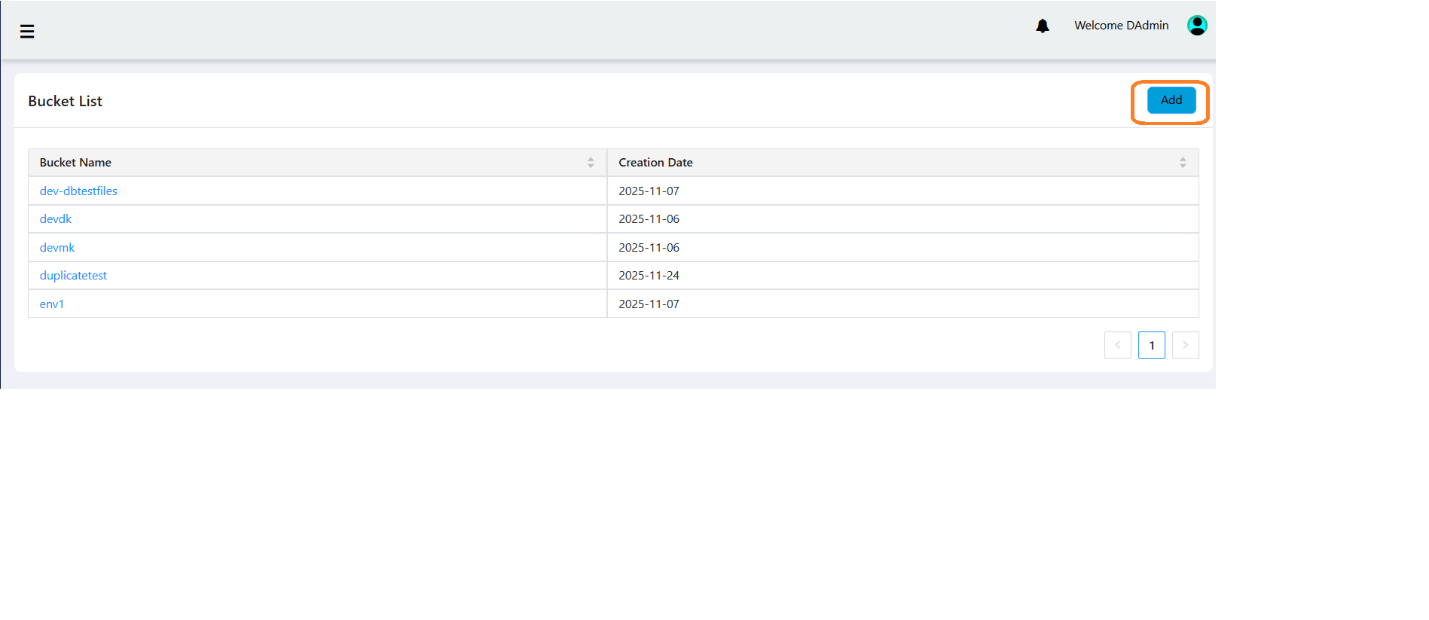Go to the previous page arrow
This screenshot has height=620, width=1429.
(1117, 345)
